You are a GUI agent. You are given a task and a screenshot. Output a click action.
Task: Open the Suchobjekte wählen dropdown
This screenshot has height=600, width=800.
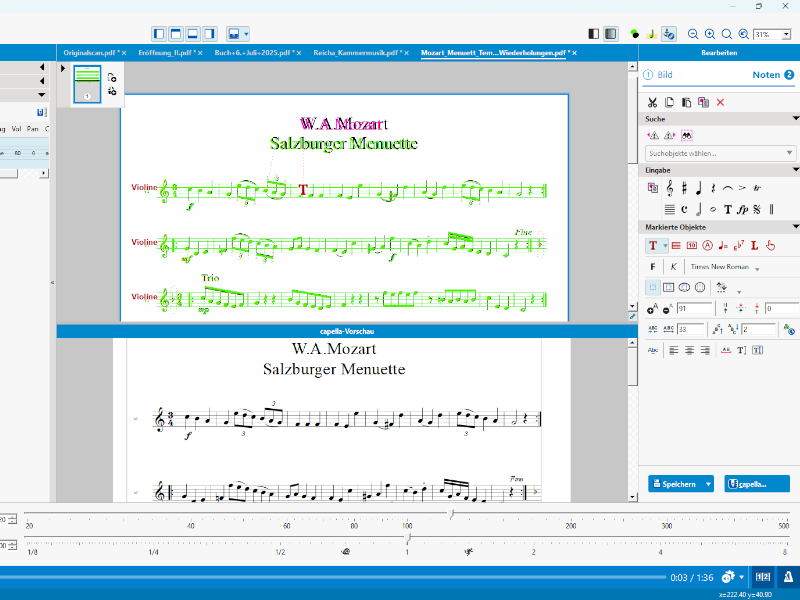click(720, 153)
